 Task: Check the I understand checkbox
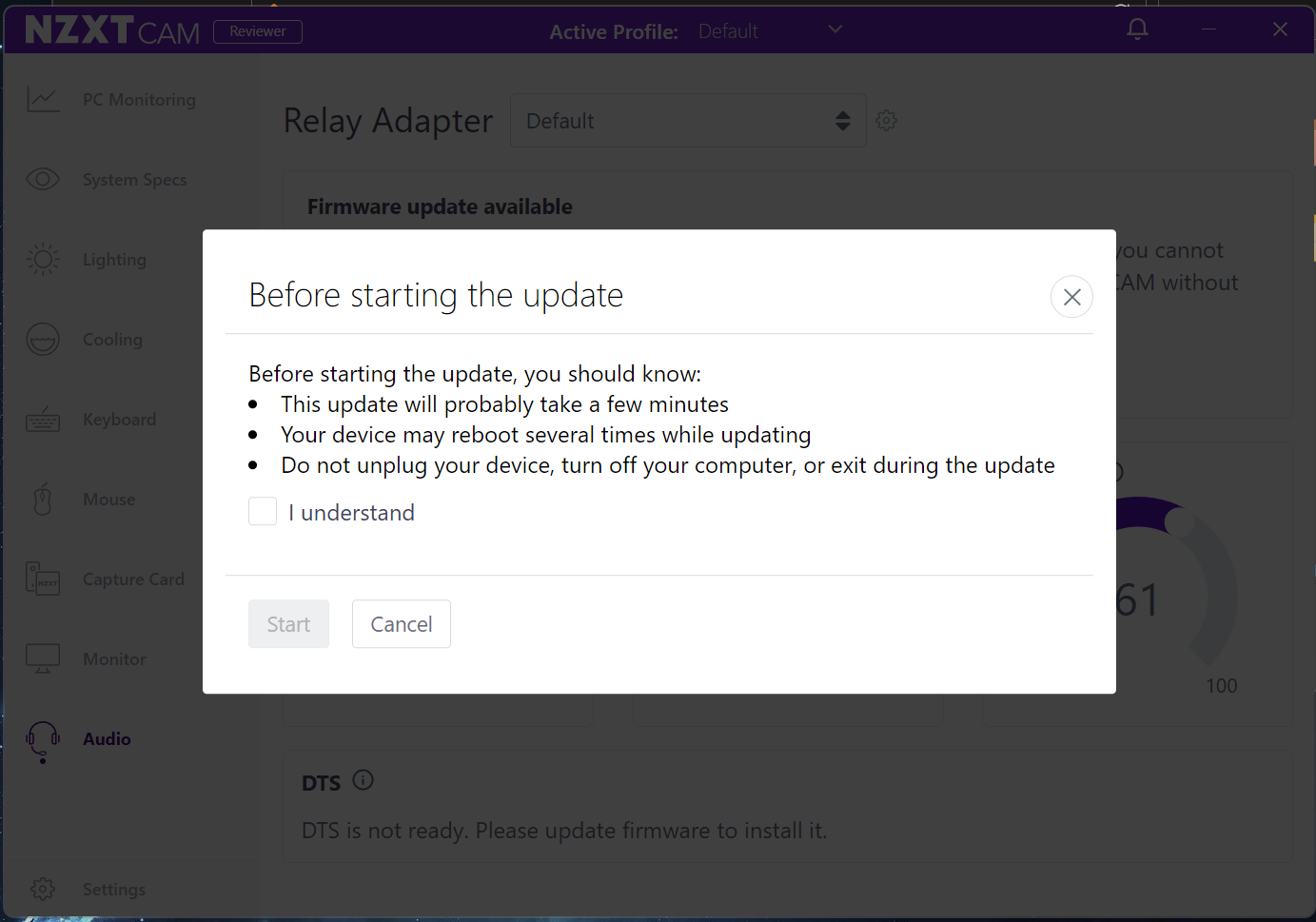[263, 512]
